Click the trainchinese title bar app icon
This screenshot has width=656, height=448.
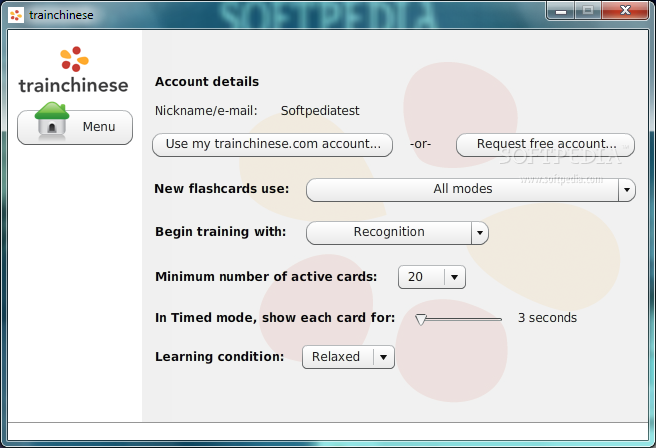(16, 15)
